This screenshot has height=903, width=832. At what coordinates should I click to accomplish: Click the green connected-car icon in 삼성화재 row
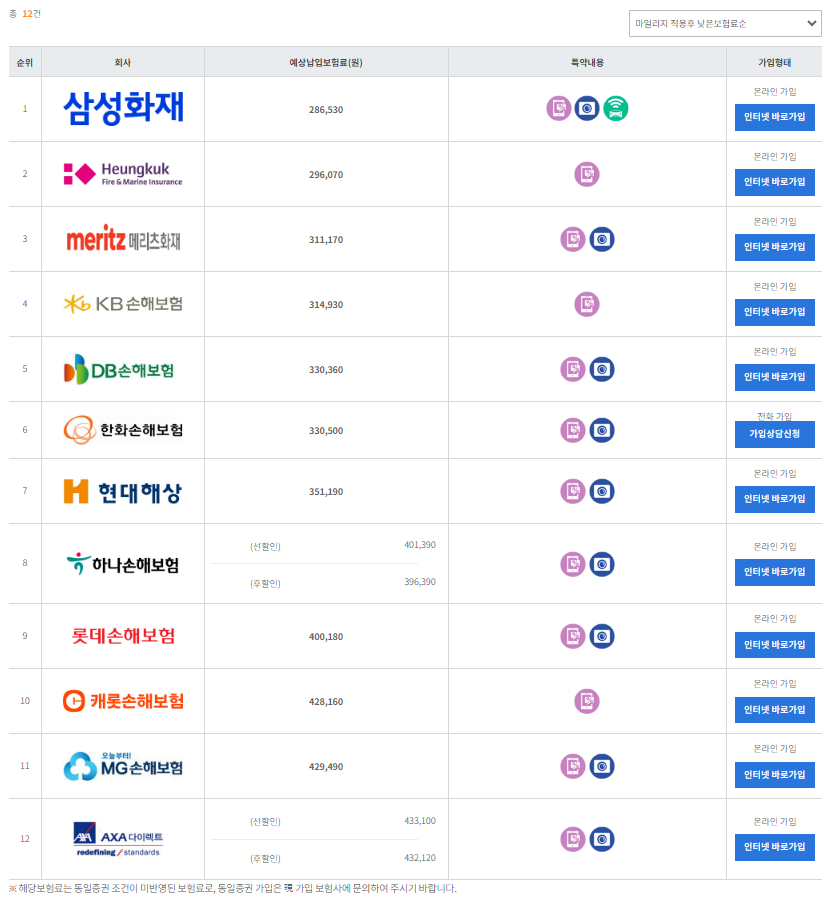click(x=616, y=108)
